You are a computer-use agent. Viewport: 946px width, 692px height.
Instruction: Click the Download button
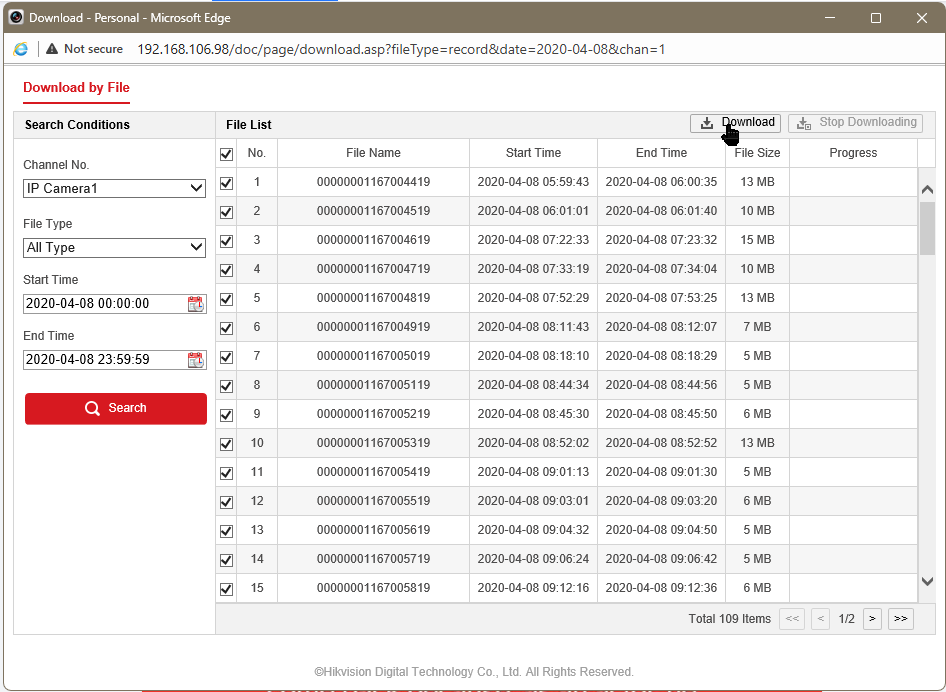click(736, 123)
